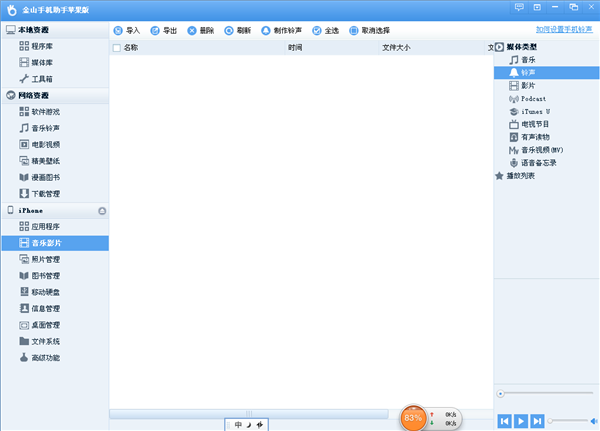
Task: Select the iPhone device header
Action: click(55, 211)
